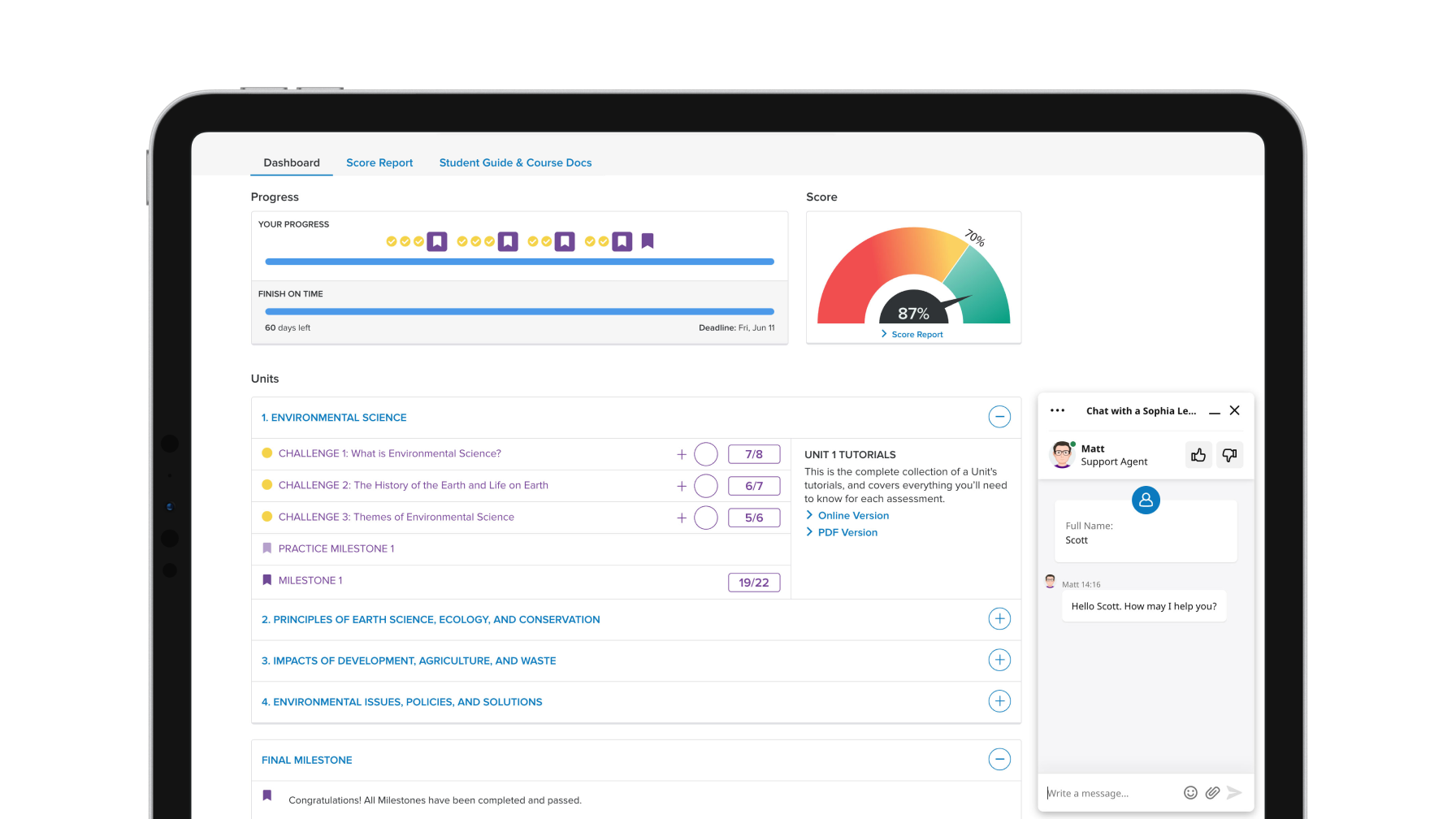Rate agent Matt with thumbs up
This screenshot has height=819, width=1456.
tap(1198, 455)
